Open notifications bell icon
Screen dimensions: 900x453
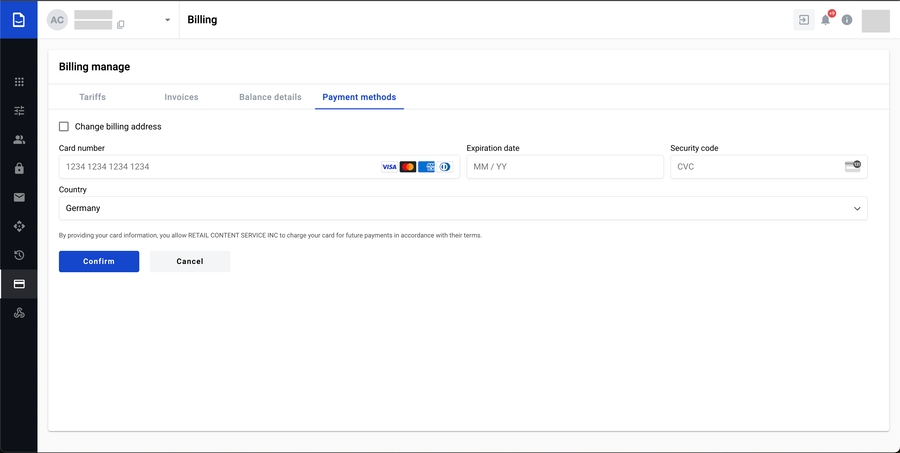(825, 20)
